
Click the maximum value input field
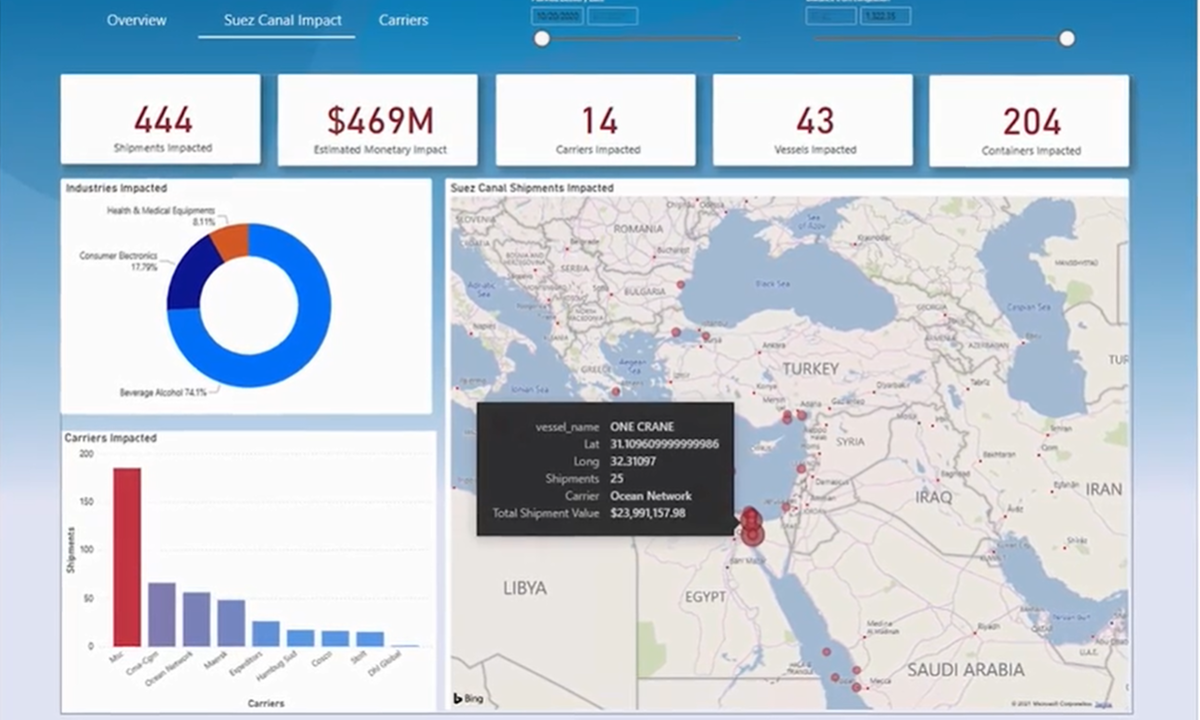(x=886, y=16)
